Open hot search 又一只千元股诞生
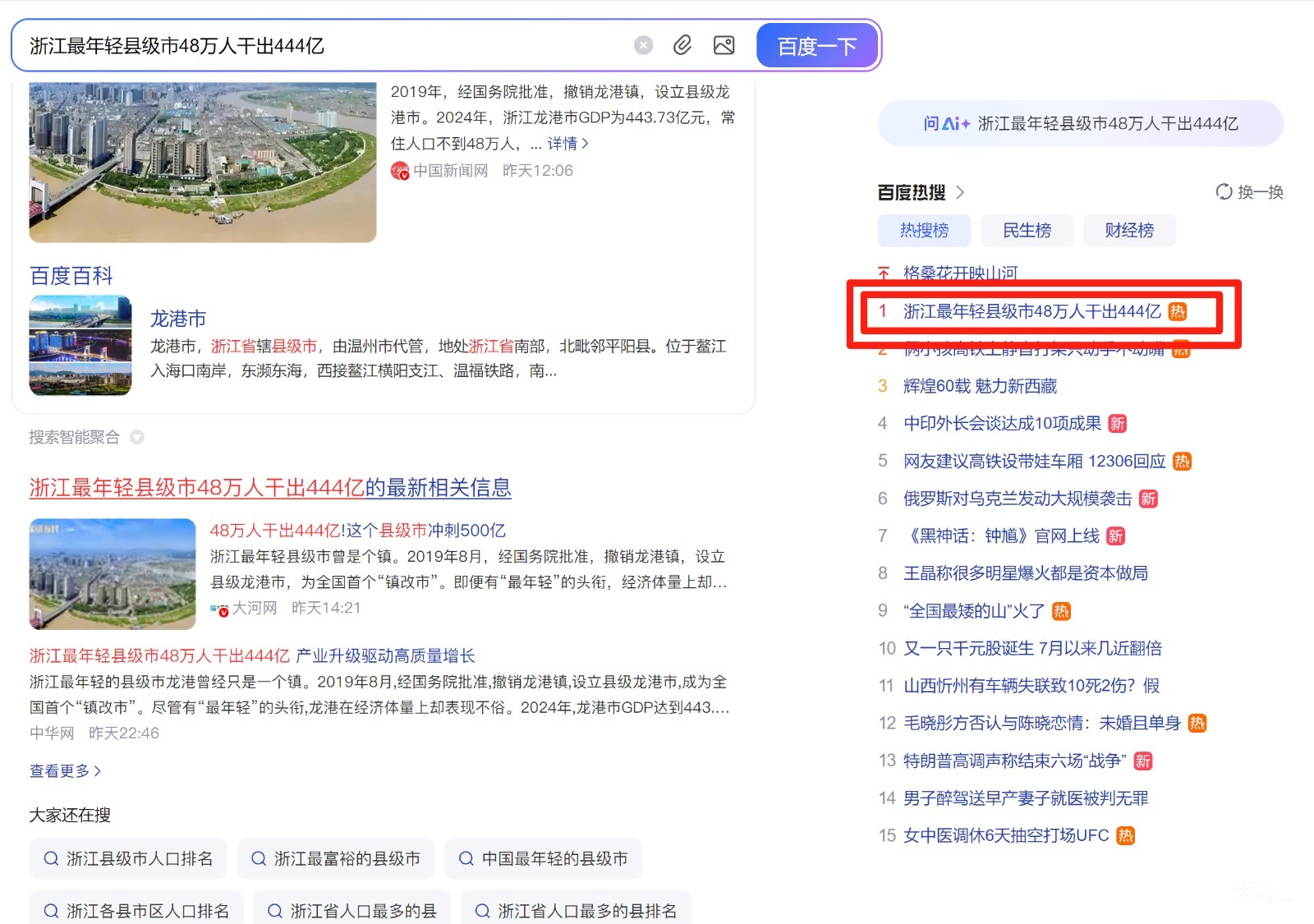Image resolution: width=1314 pixels, height=924 pixels. click(1032, 648)
